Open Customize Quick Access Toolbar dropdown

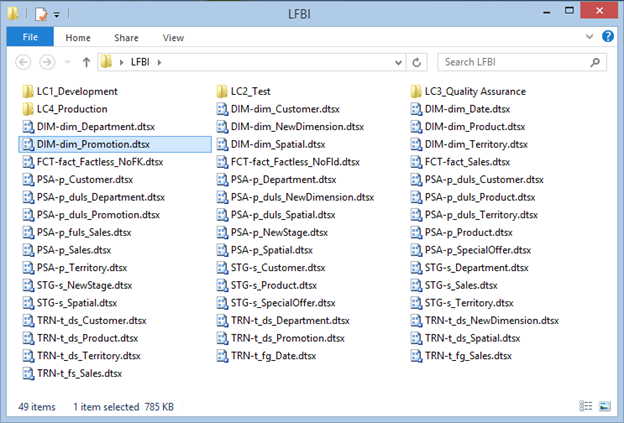[x=57, y=15]
